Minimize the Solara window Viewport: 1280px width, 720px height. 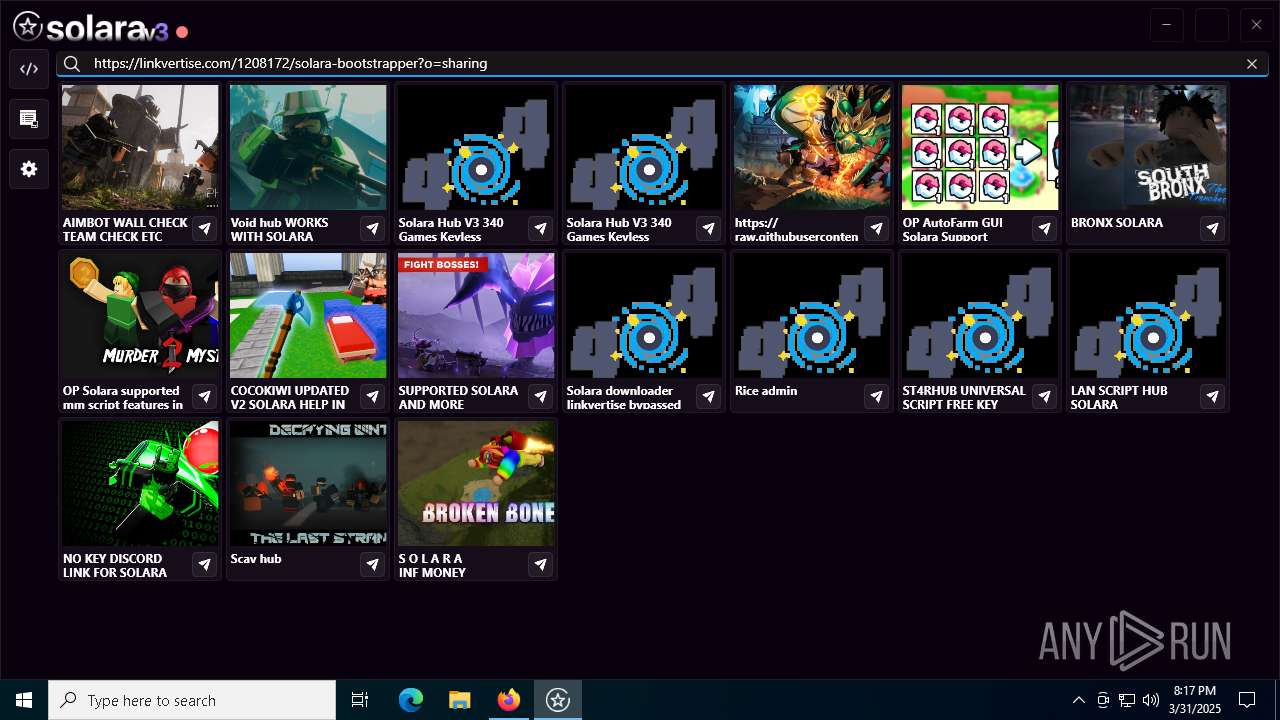pos(1166,25)
